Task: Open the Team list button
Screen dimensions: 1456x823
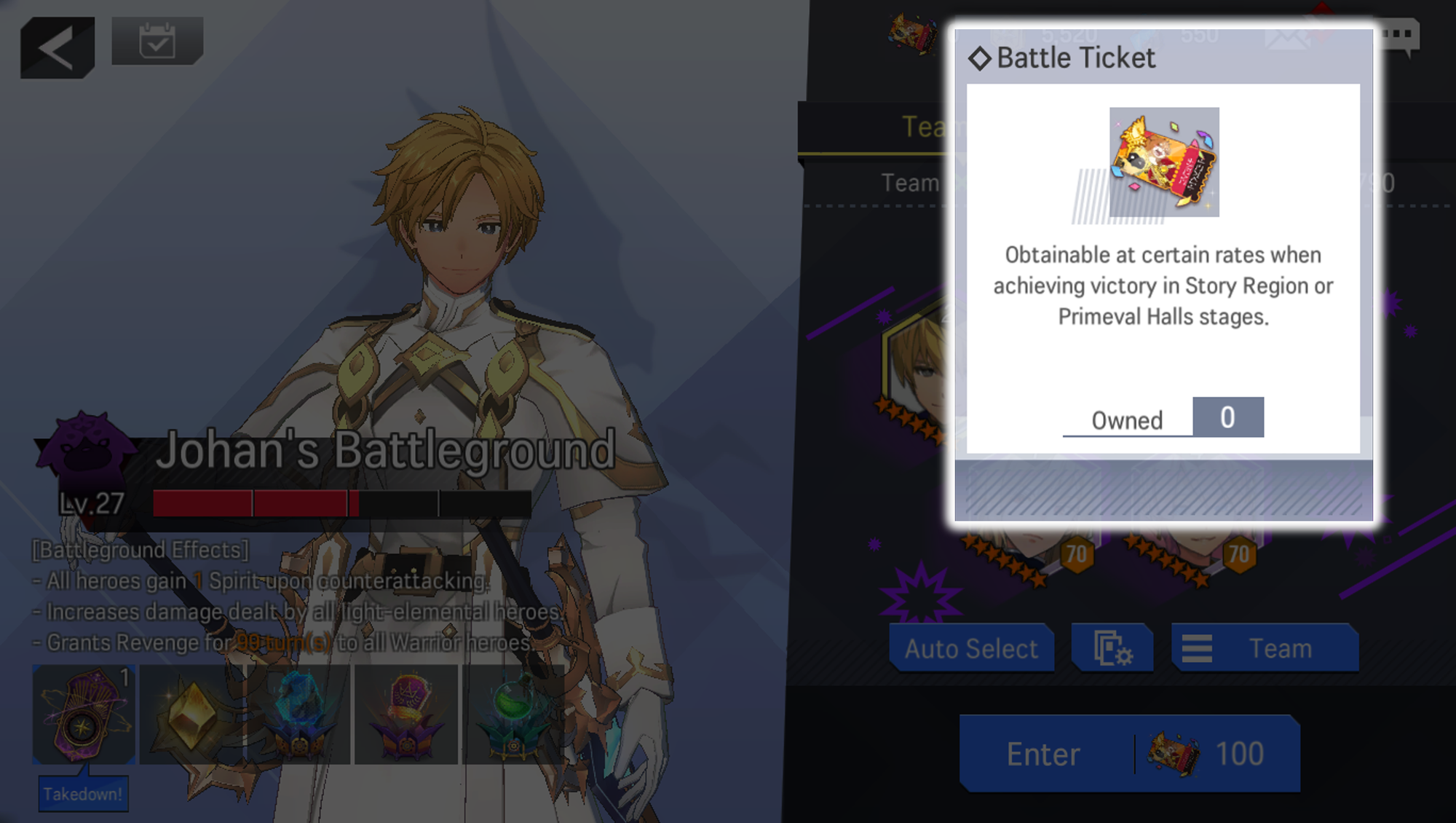Action: (1265, 647)
